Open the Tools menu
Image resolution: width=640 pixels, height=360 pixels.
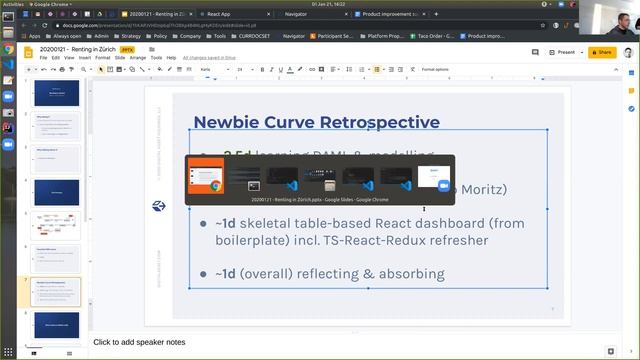click(156, 58)
